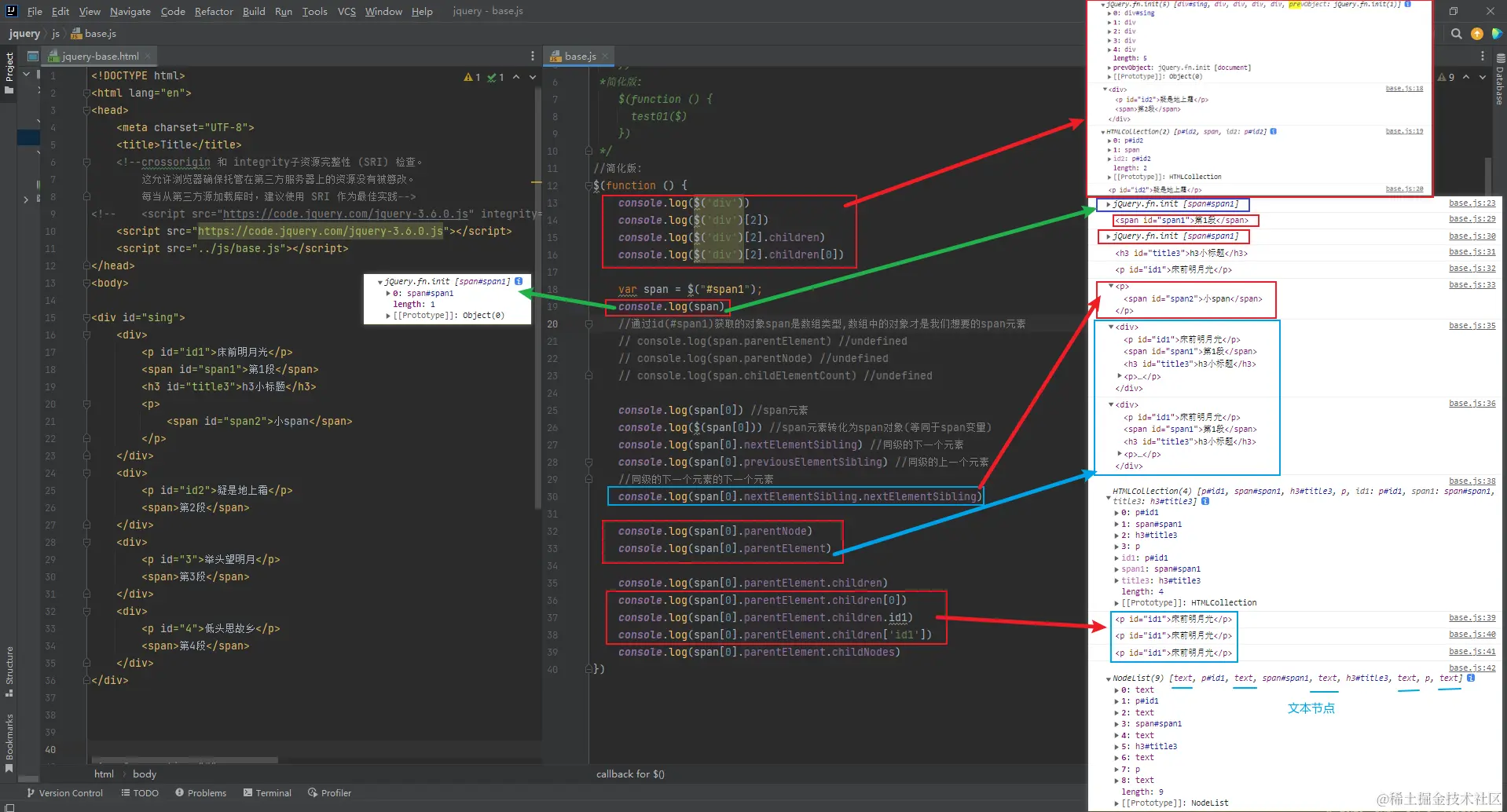1507x812 pixels.
Task: Click the html editor horizontal scrollbar
Action: (x=185, y=760)
